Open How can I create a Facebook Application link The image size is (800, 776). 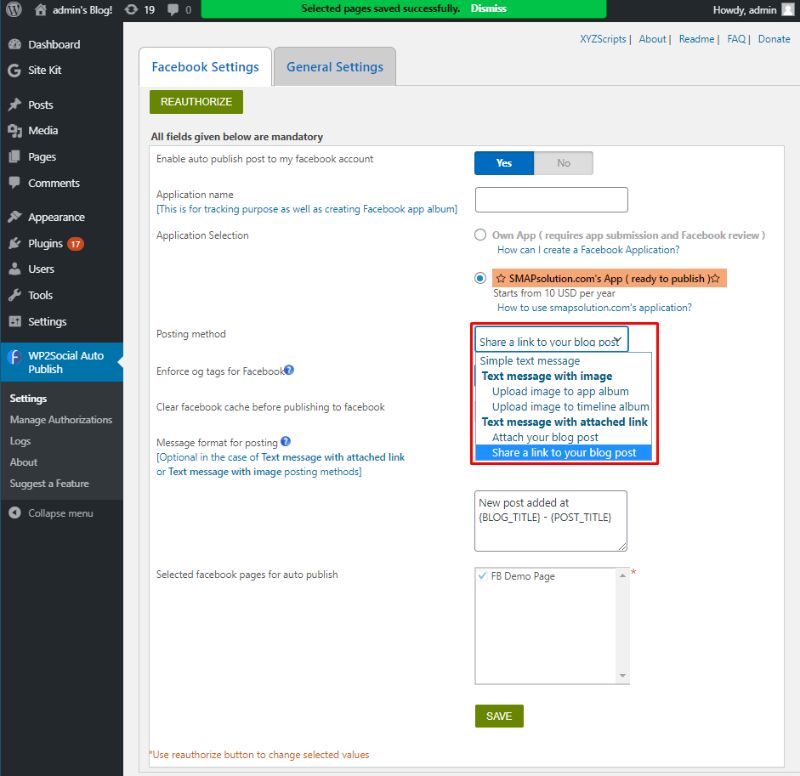[588, 249]
